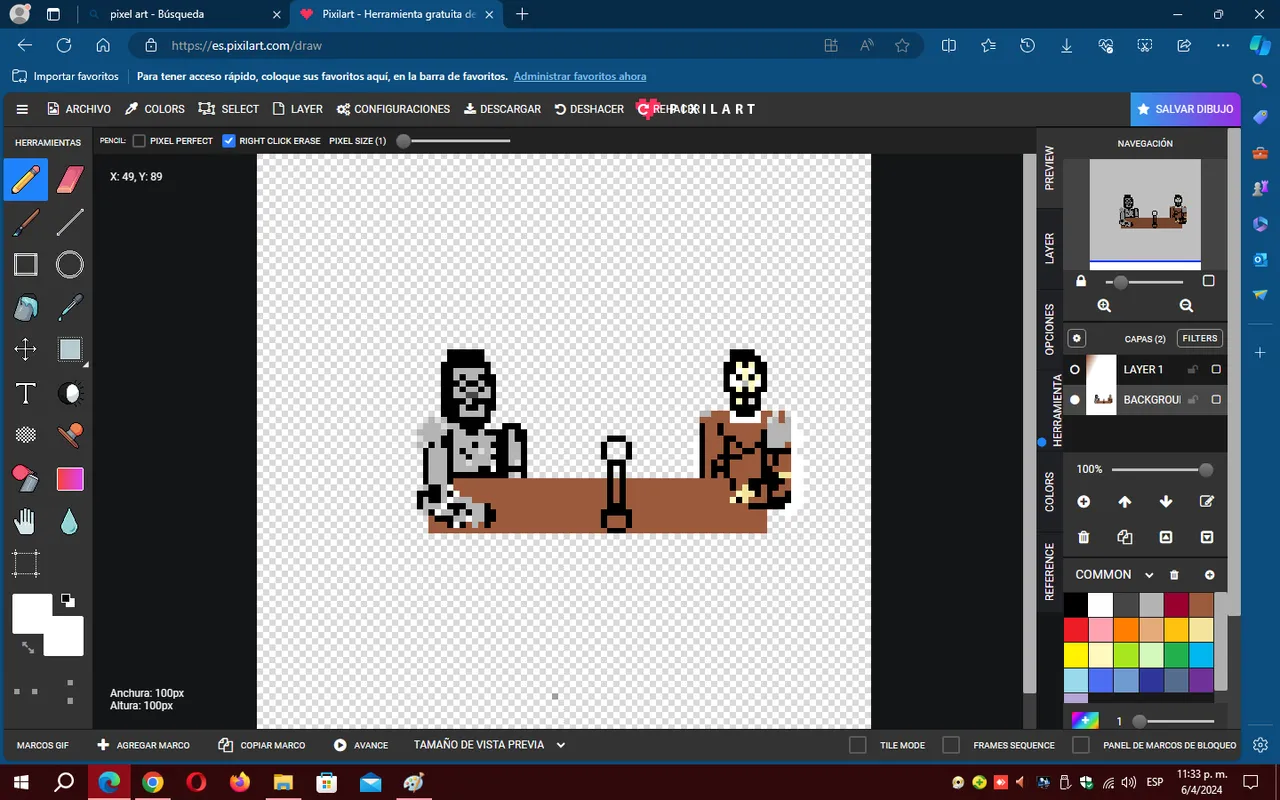Open the hamburger main menu
Image resolution: width=1280 pixels, height=800 pixels.
click(x=22, y=109)
